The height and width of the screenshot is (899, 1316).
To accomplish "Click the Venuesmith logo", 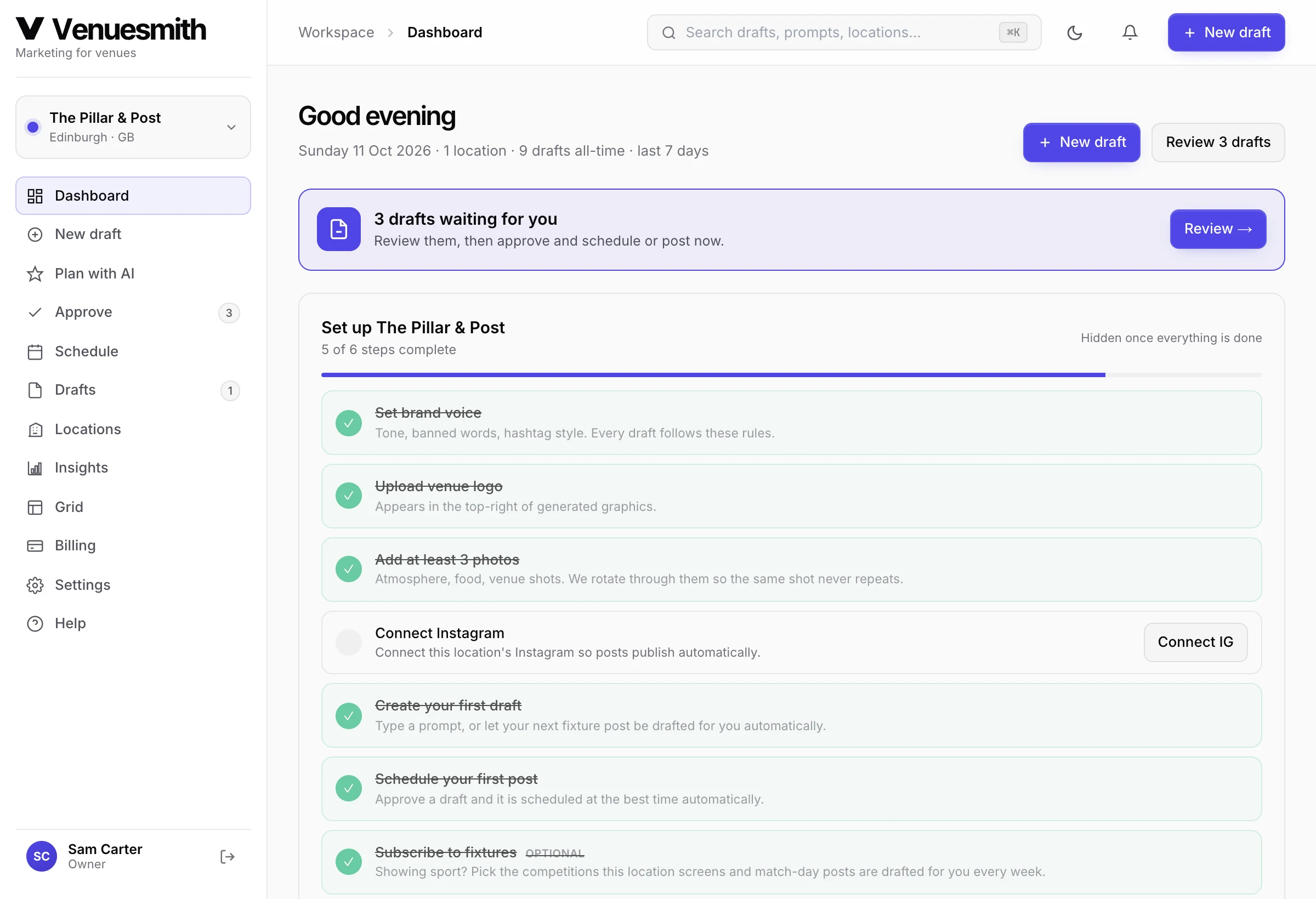I will 111,30.
